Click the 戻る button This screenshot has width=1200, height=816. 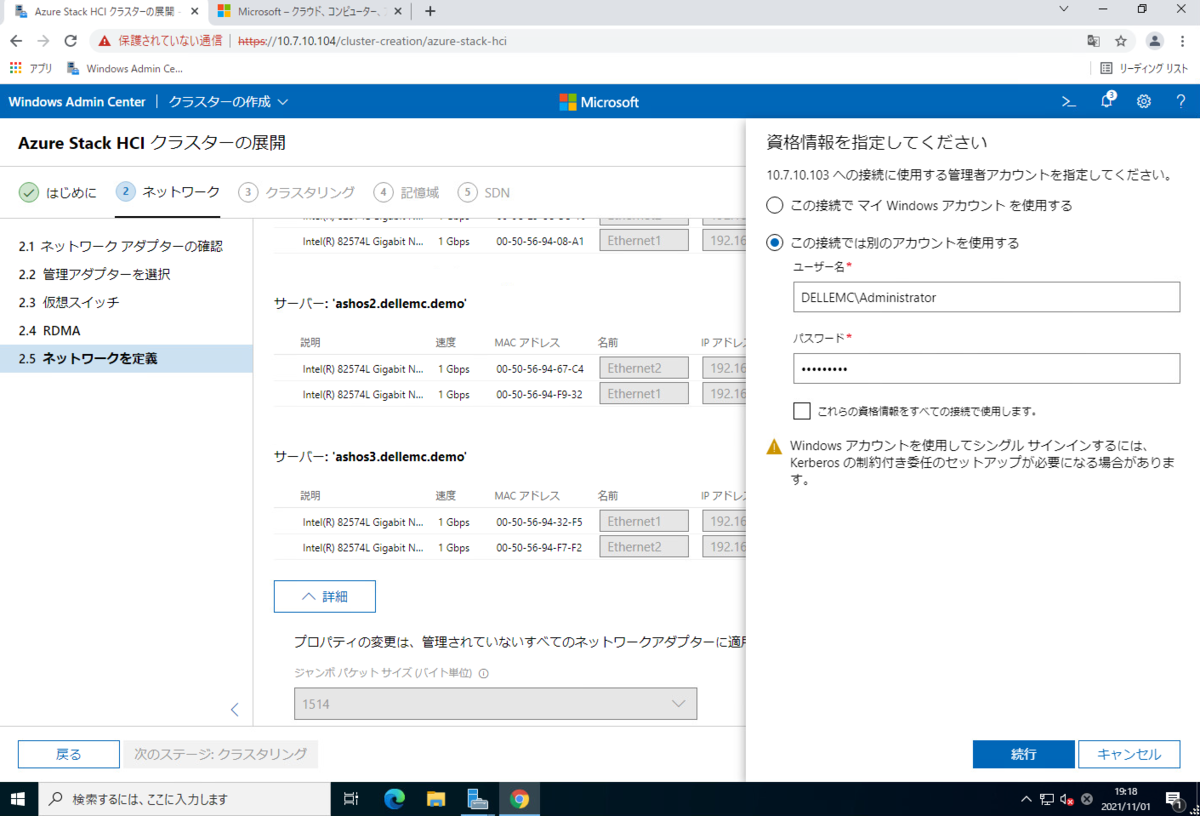68,754
